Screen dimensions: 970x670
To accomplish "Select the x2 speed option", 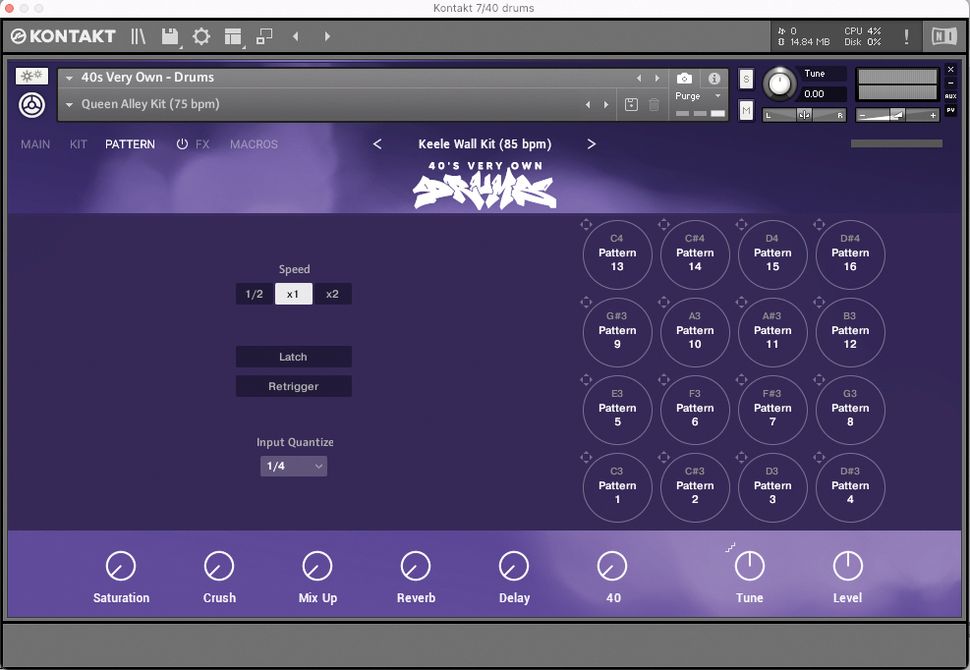I will coord(332,294).
